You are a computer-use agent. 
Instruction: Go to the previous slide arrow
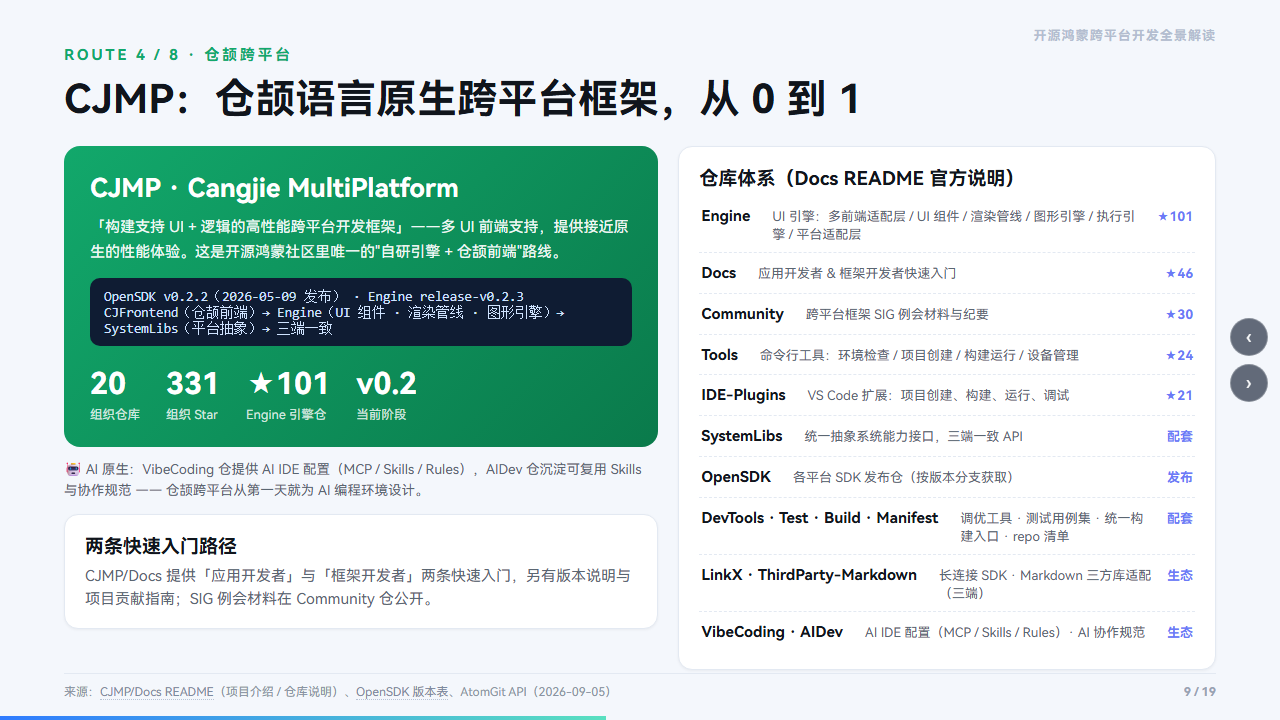coord(1249,337)
